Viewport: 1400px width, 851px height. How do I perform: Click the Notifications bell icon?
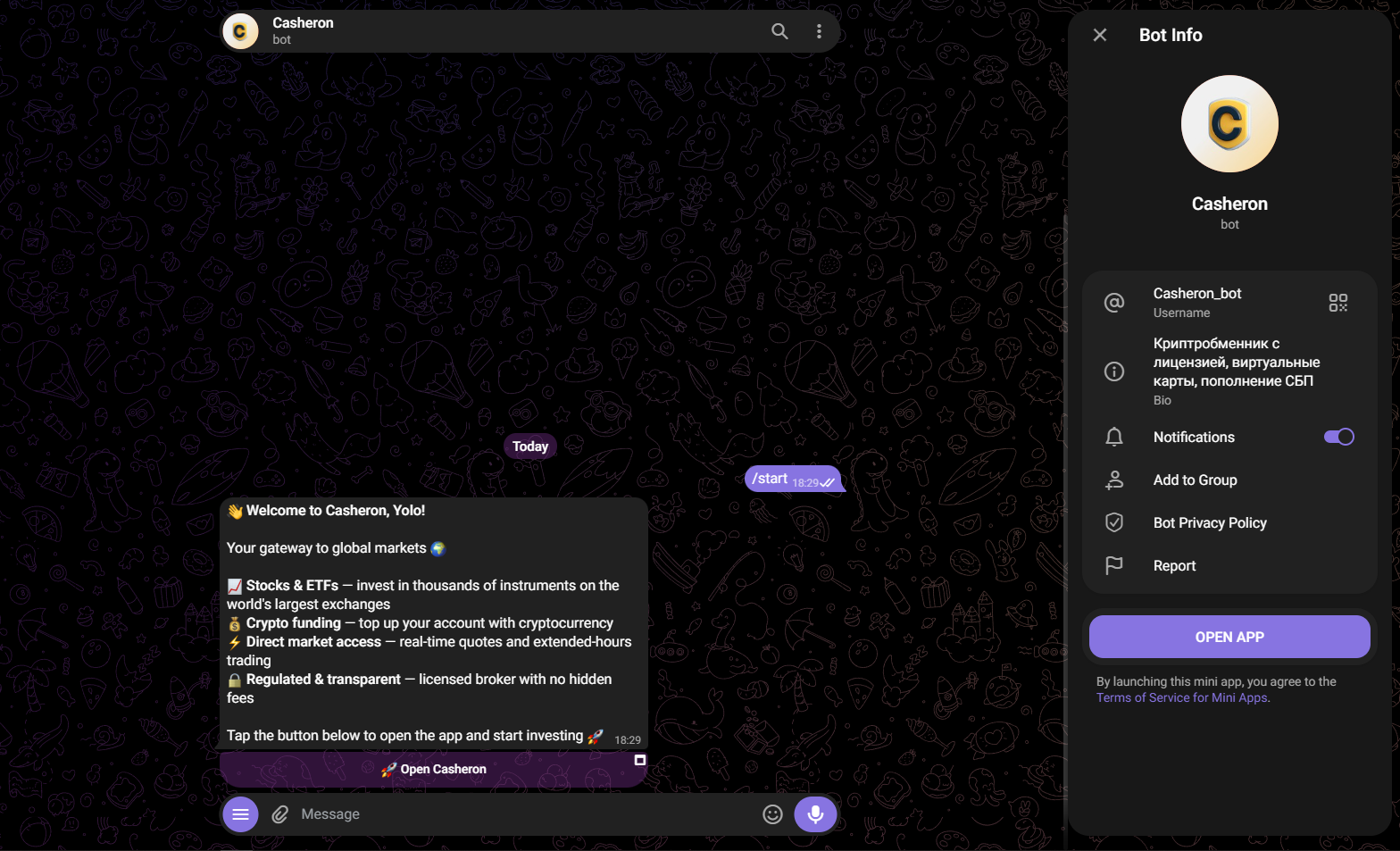point(1114,437)
